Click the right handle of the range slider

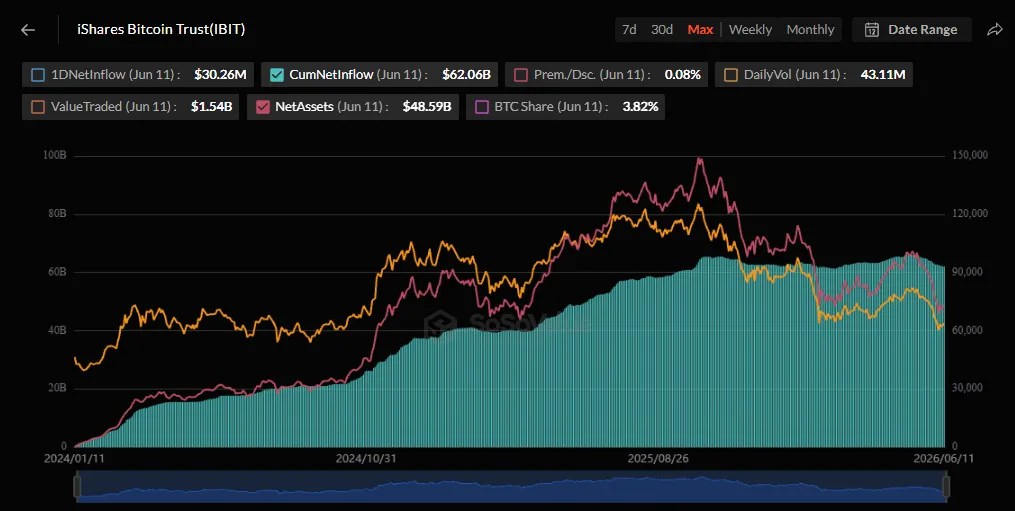[946, 486]
